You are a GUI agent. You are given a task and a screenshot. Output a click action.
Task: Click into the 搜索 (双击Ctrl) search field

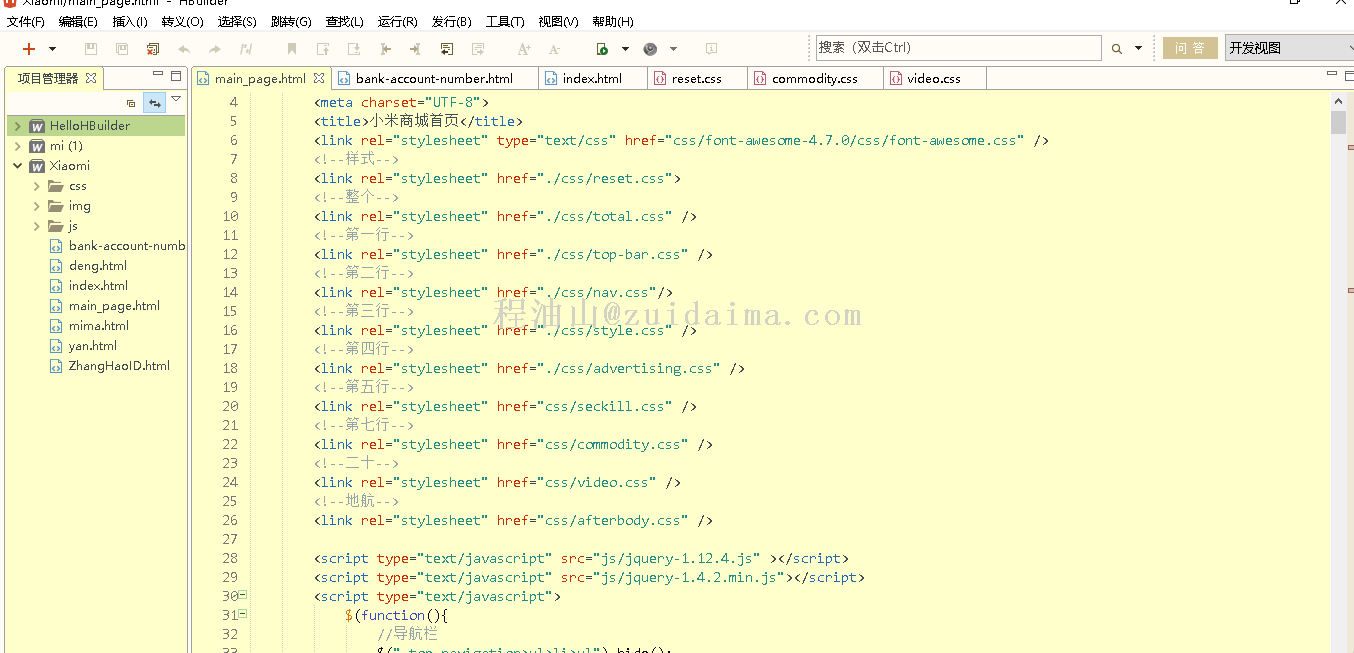(x=958, y=47)
